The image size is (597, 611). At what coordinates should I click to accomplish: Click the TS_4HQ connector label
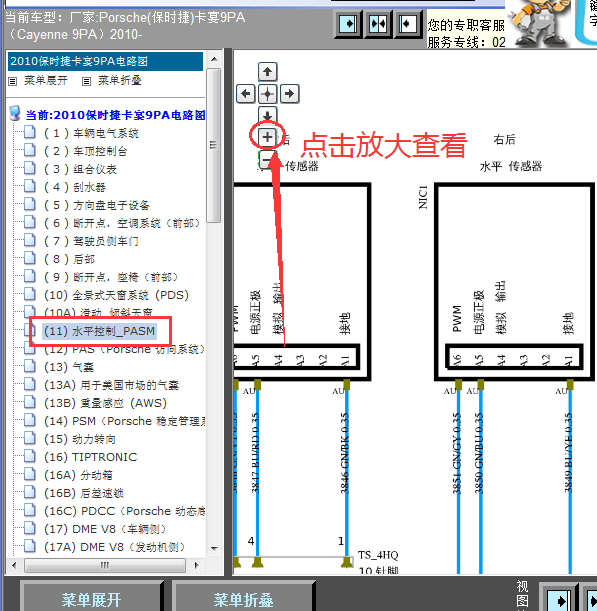pyautogui.click(x=378, y=555)
